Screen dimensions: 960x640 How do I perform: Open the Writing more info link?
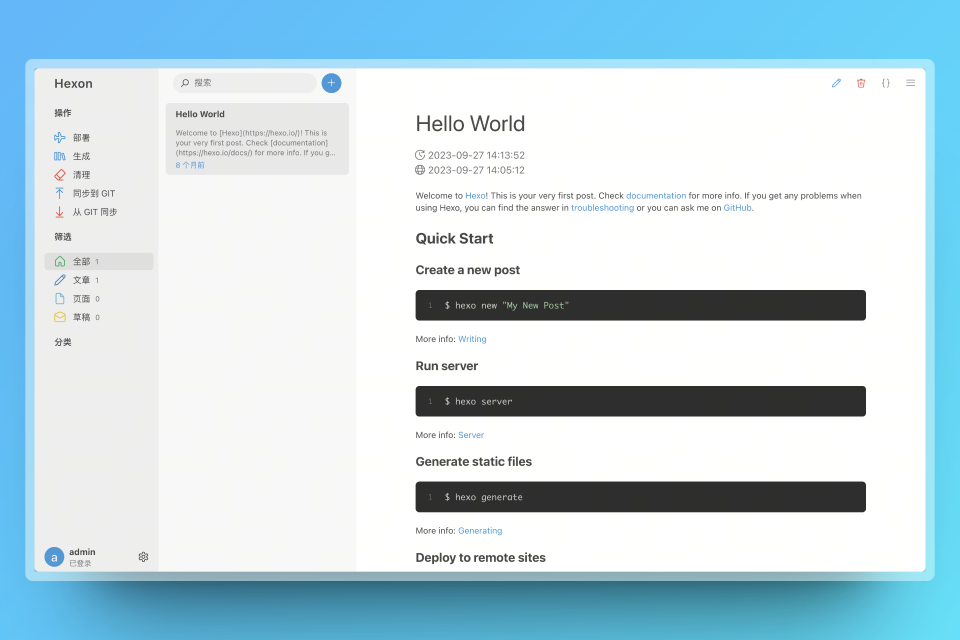point(472,339)
